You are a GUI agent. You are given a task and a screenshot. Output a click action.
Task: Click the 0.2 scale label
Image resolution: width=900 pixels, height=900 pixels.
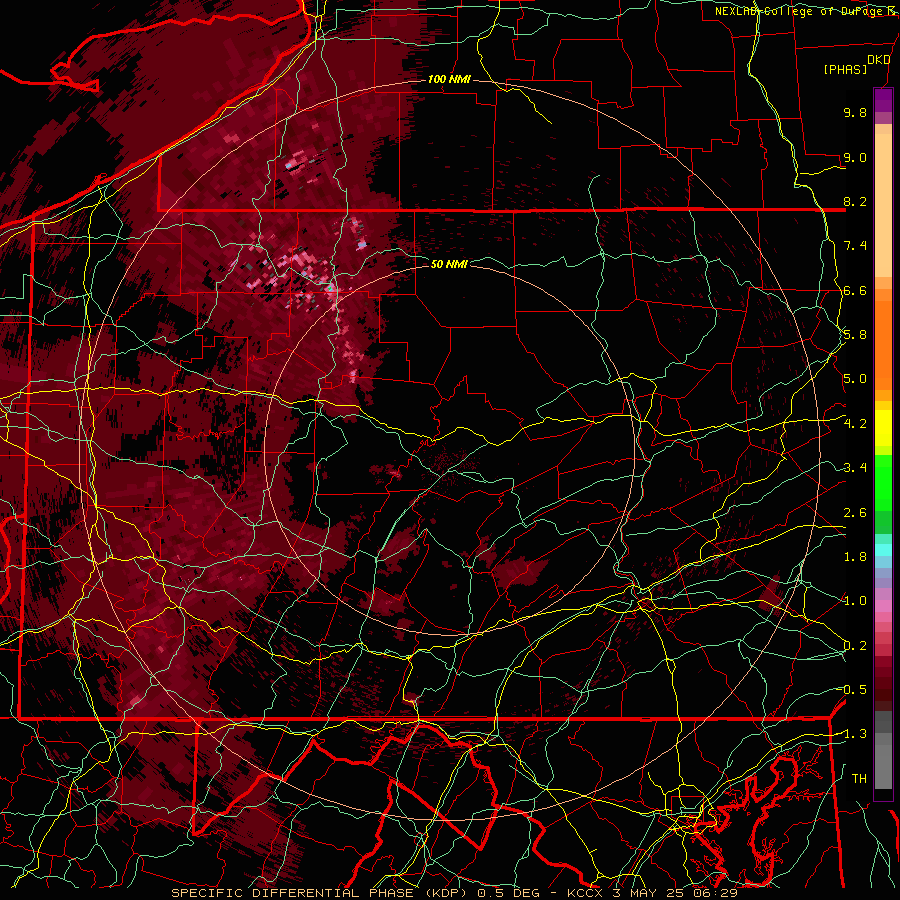[855, 646]
